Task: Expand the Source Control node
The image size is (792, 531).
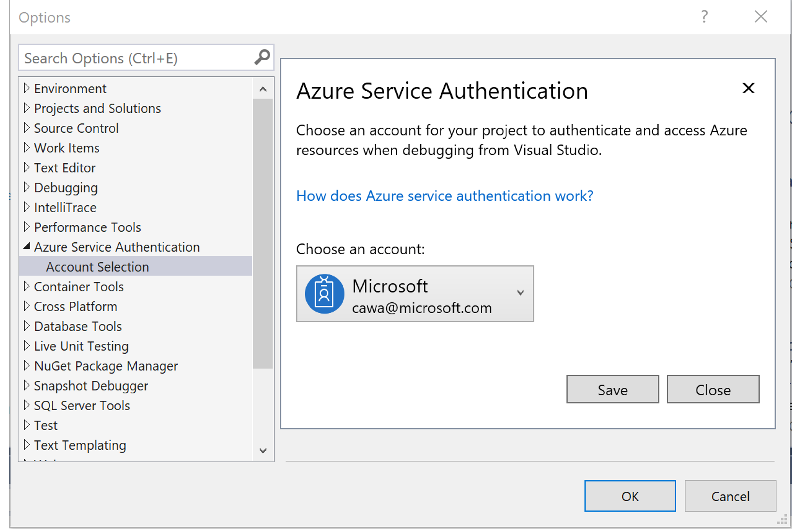Action: coord(27,127)
